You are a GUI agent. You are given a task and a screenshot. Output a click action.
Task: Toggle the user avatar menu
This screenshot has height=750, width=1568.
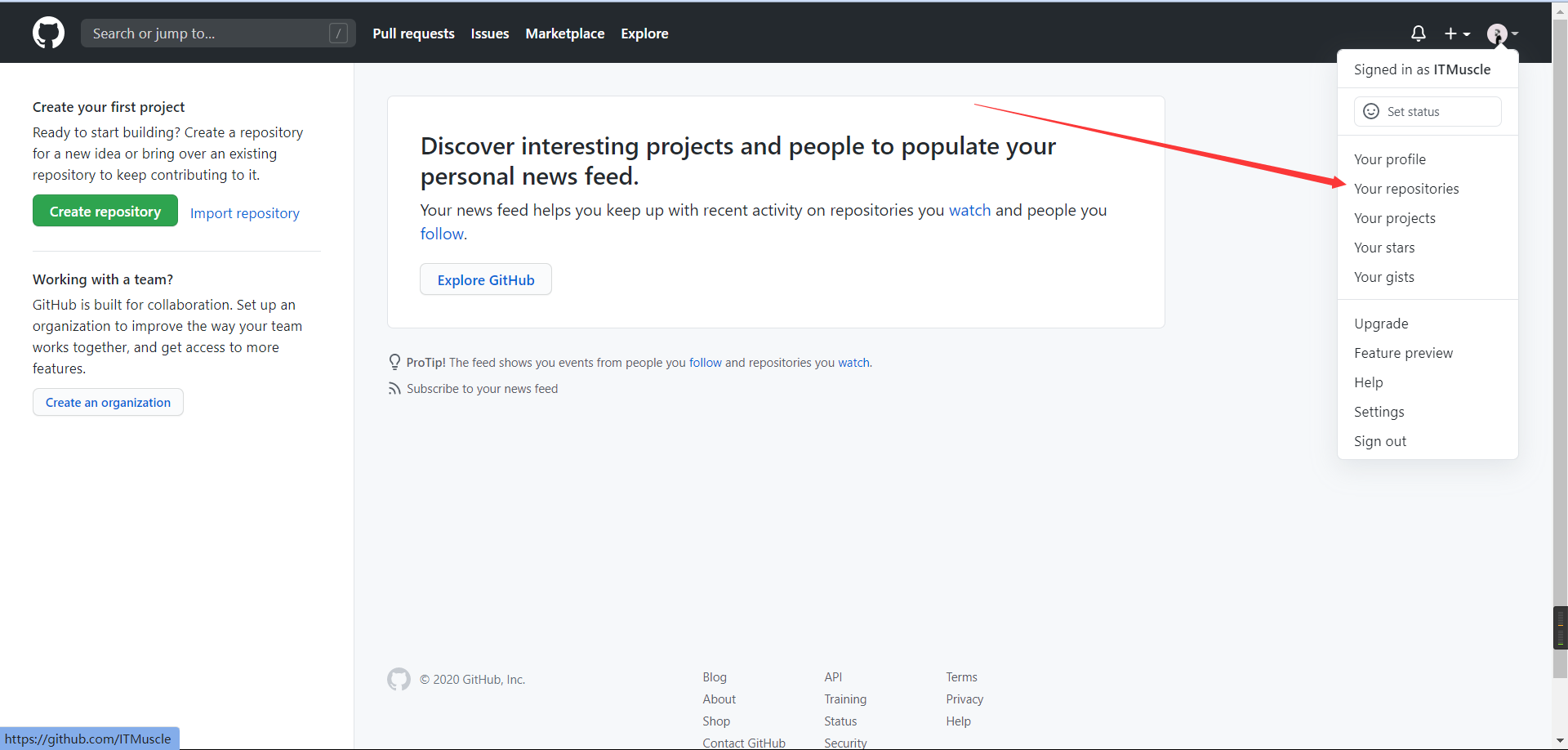pyautogui.click(x=1501, y=33)
